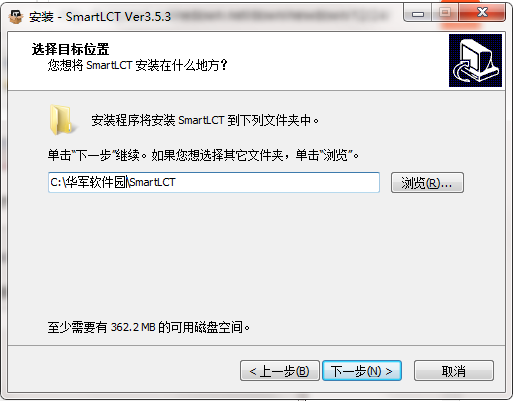Cancel installation with 取消 button

click(454, 370)
